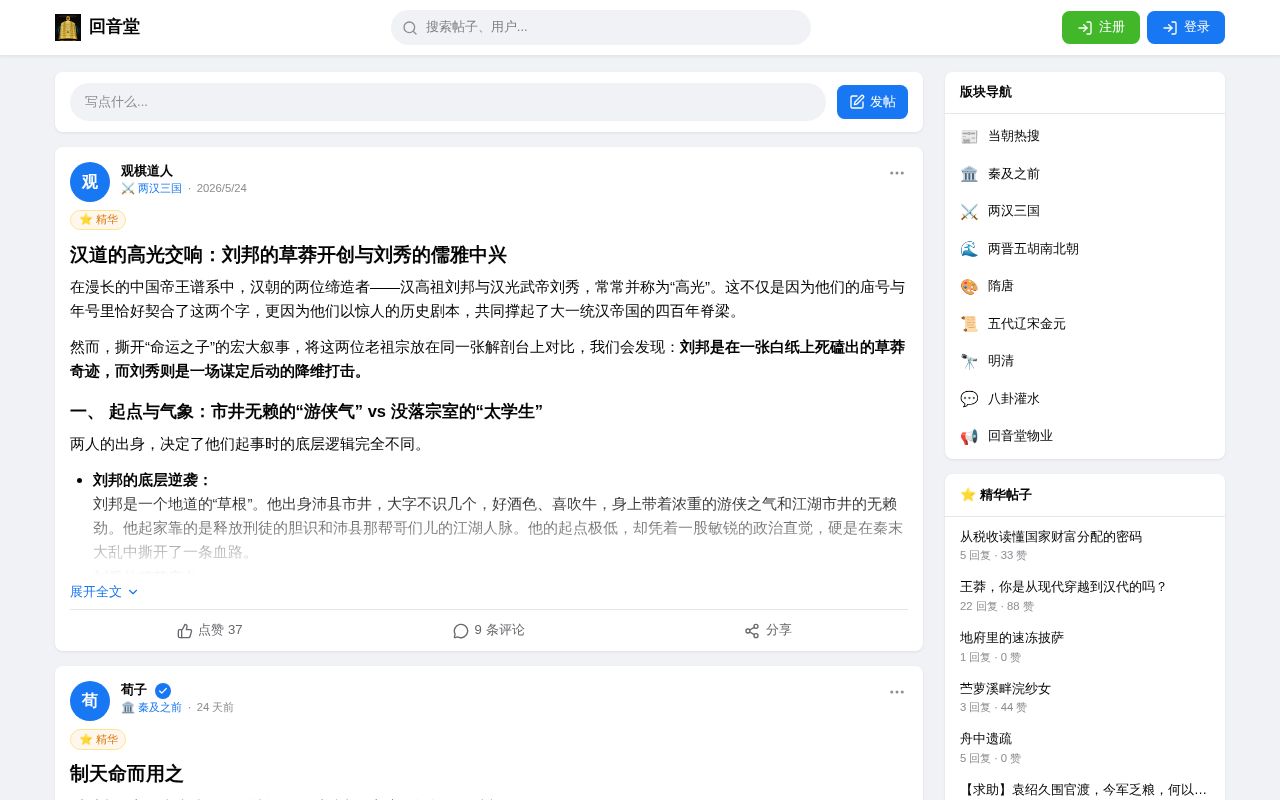This screenshot has height=800, width=1280.
Task: Go to 五代辽宋金元 board
Action: tap(1085, 324)
